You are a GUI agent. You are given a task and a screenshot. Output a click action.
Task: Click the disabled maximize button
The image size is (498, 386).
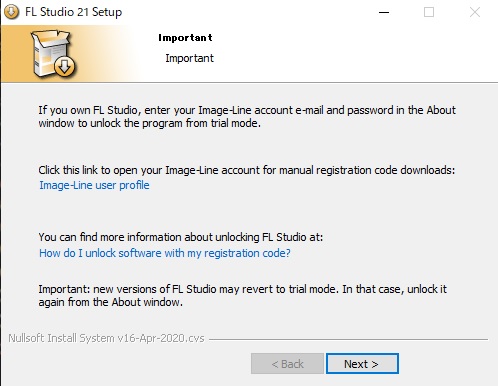click(429, 12)
